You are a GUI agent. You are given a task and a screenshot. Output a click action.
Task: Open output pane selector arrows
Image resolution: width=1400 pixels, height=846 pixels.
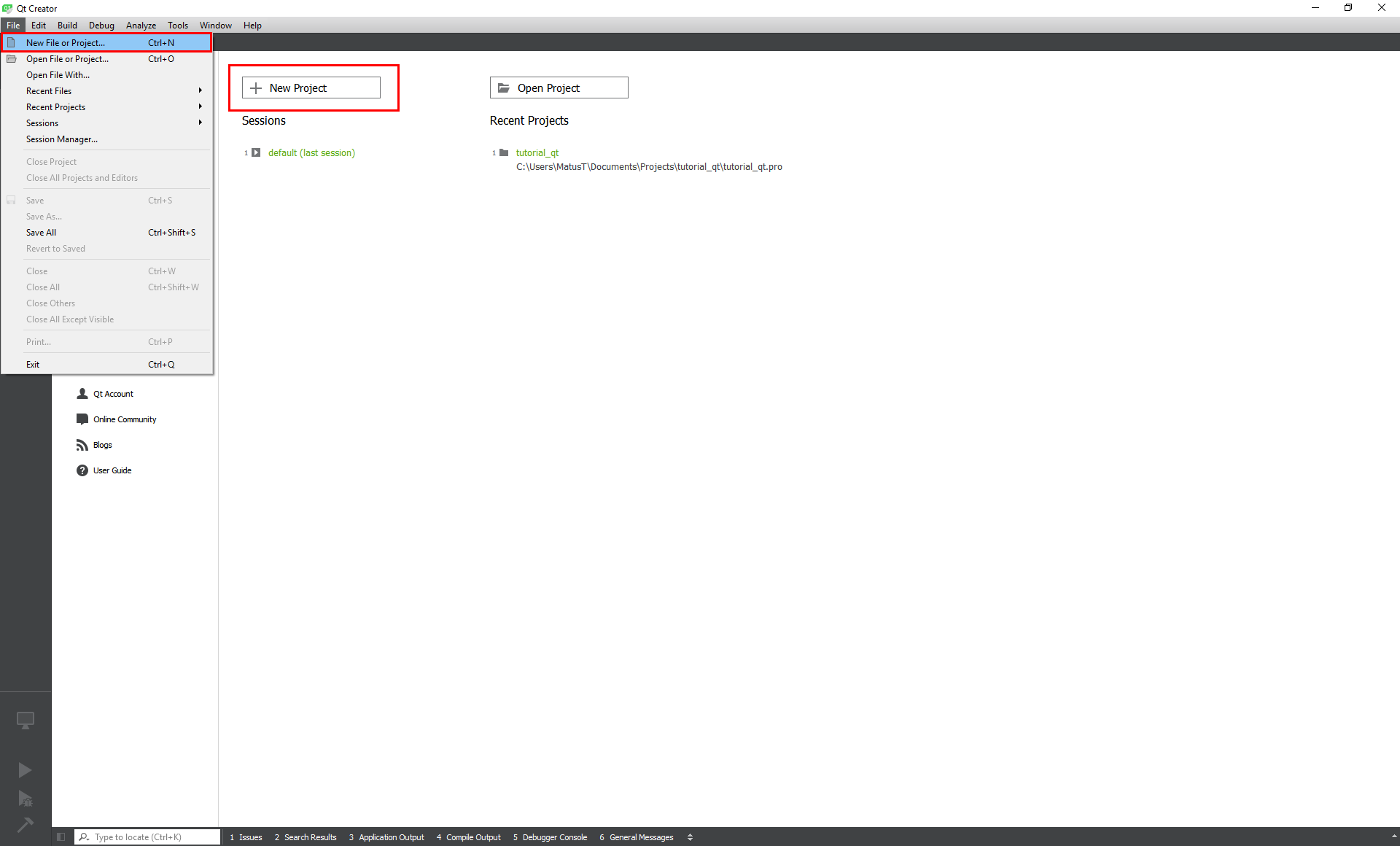690,837
